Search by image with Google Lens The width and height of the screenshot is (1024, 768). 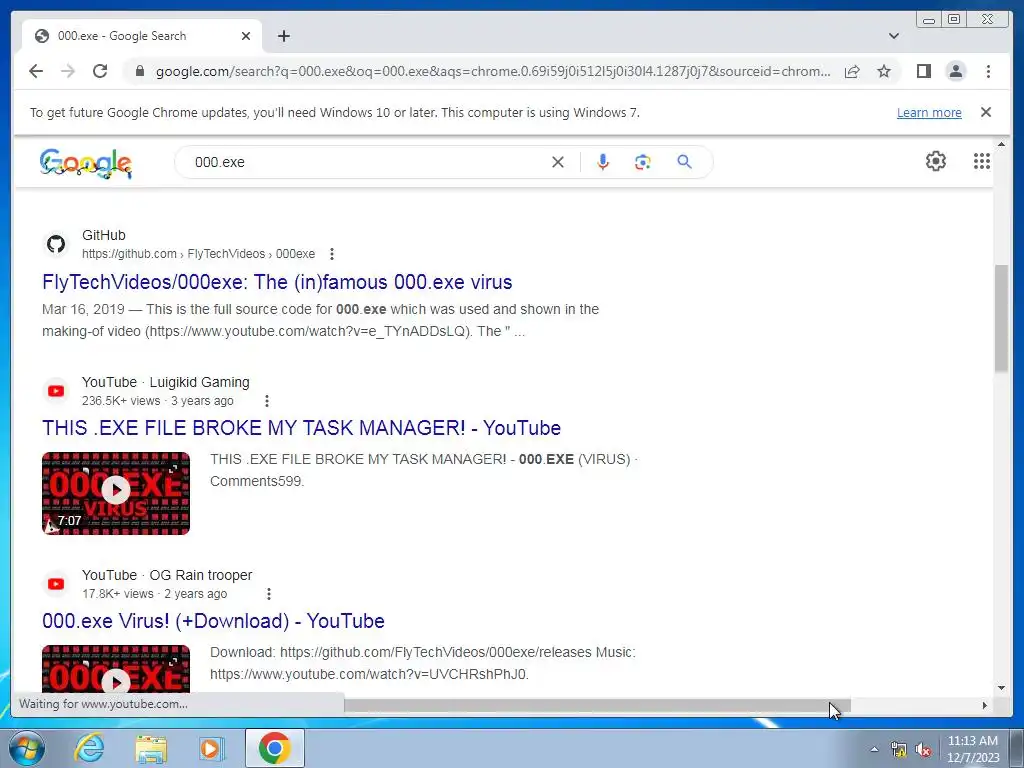coord(643,162)
